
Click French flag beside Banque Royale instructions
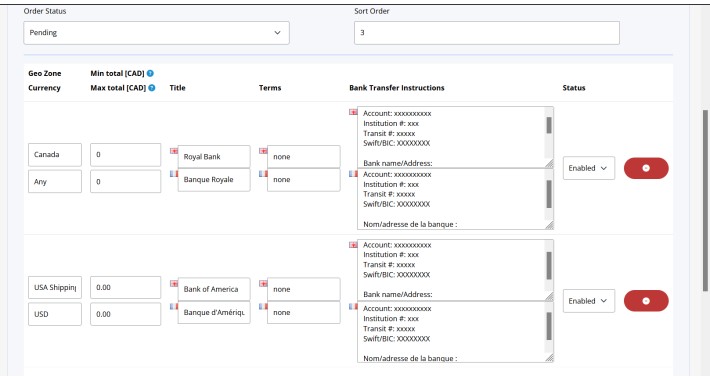pyautogui.click(x=353, y=173)
